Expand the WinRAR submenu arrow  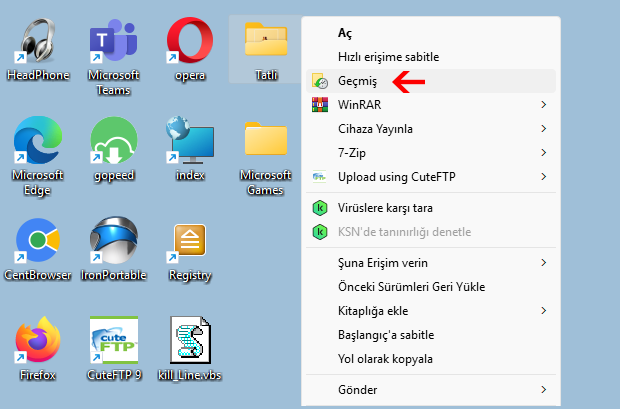coord(544,105)
